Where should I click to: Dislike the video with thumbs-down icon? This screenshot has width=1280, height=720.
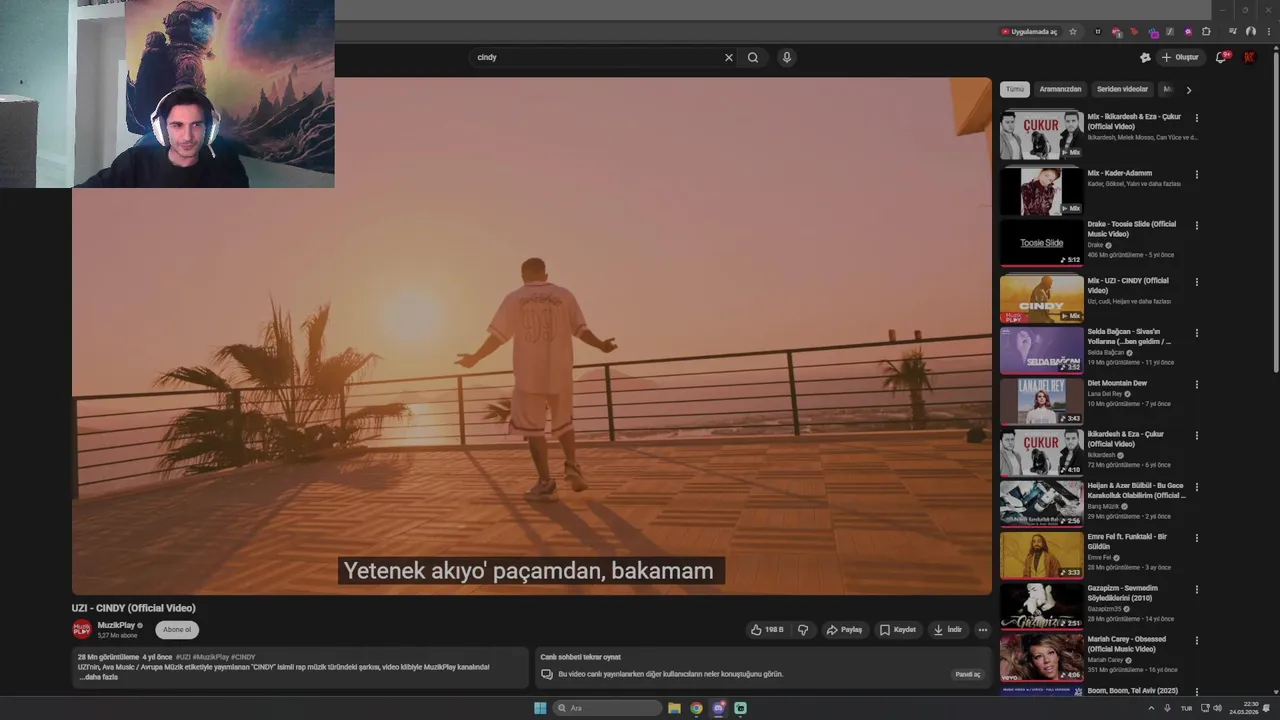803,630
